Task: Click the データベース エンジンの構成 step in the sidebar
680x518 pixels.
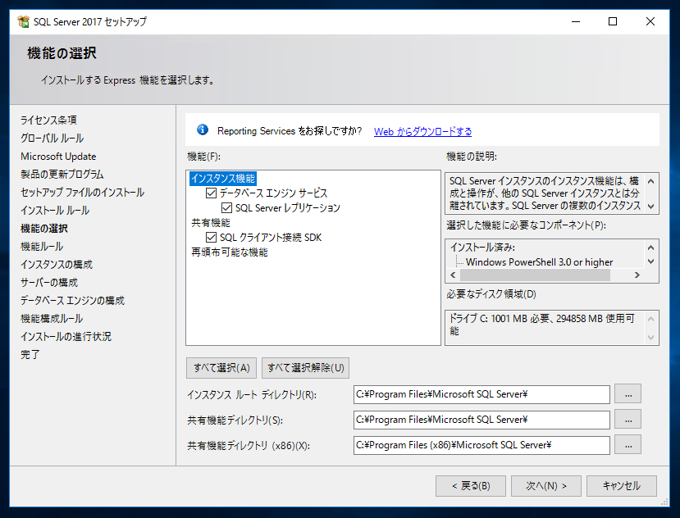Action: (x=72, y=300)
